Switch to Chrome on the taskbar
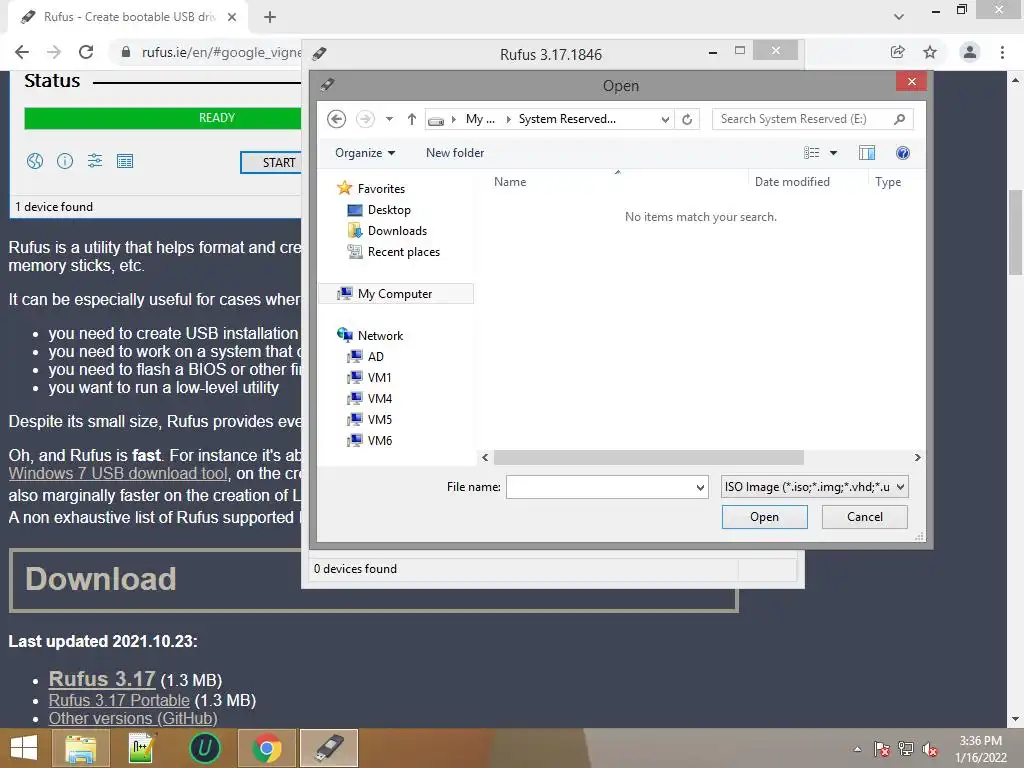 pyautogui.click(x=266, y=748)
